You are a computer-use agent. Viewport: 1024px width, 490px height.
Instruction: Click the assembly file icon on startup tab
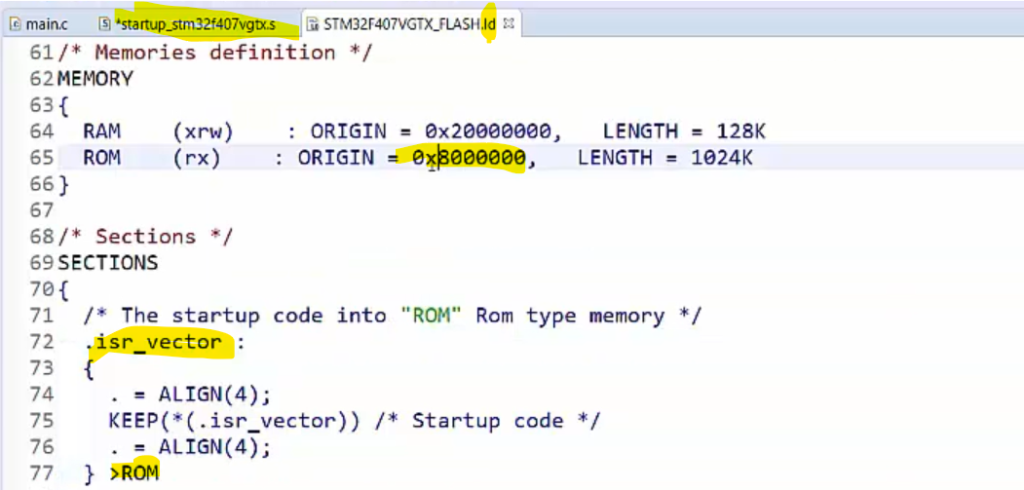(104, 25)
